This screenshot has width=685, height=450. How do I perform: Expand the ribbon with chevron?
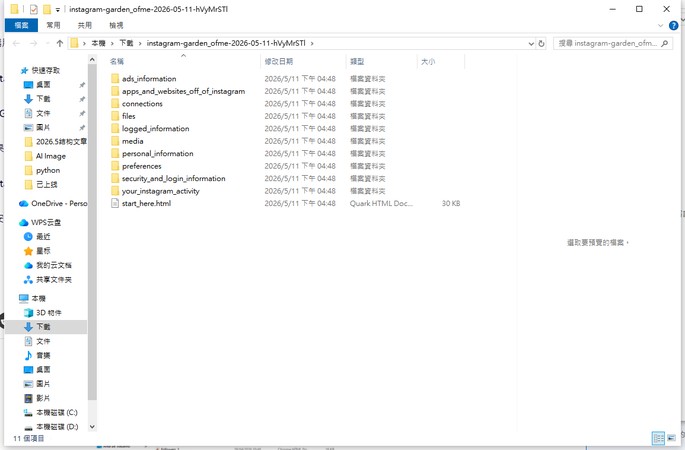660,25
